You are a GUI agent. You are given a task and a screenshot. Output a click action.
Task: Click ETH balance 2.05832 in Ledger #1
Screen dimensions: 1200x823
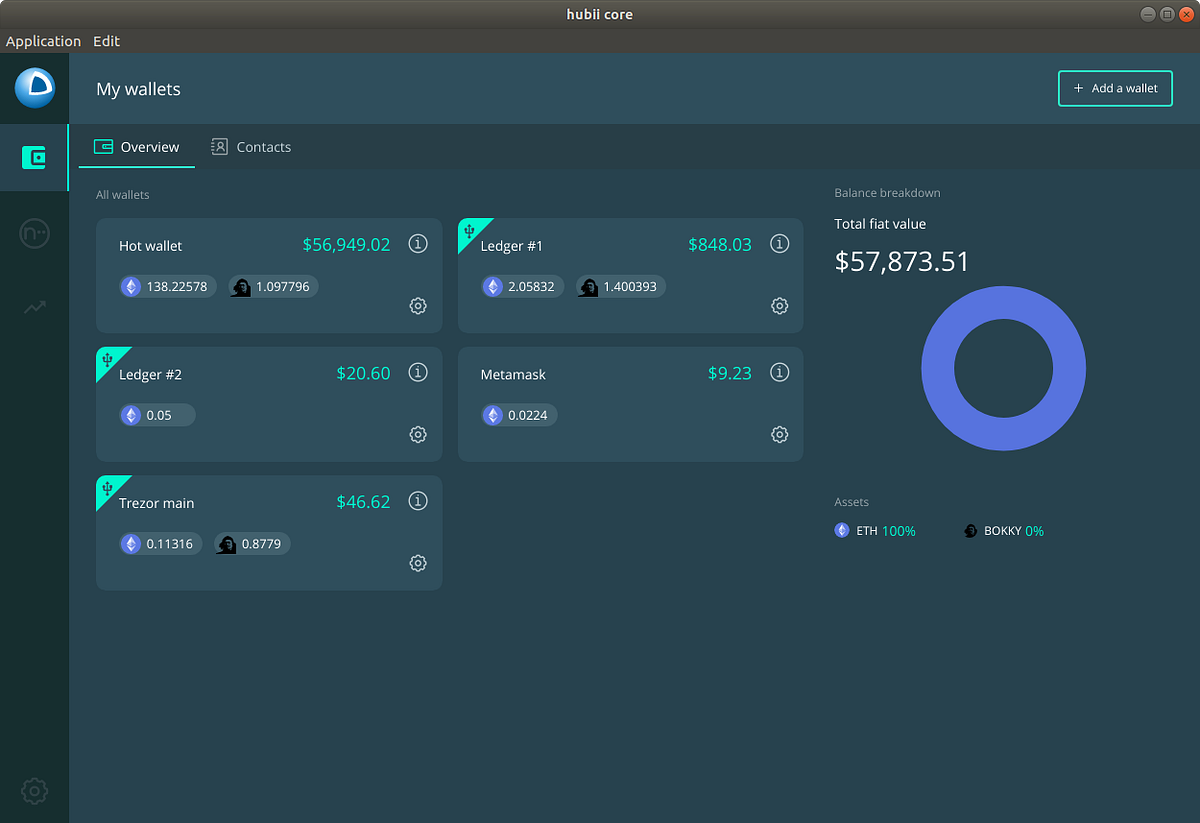(x=522, y=287)
